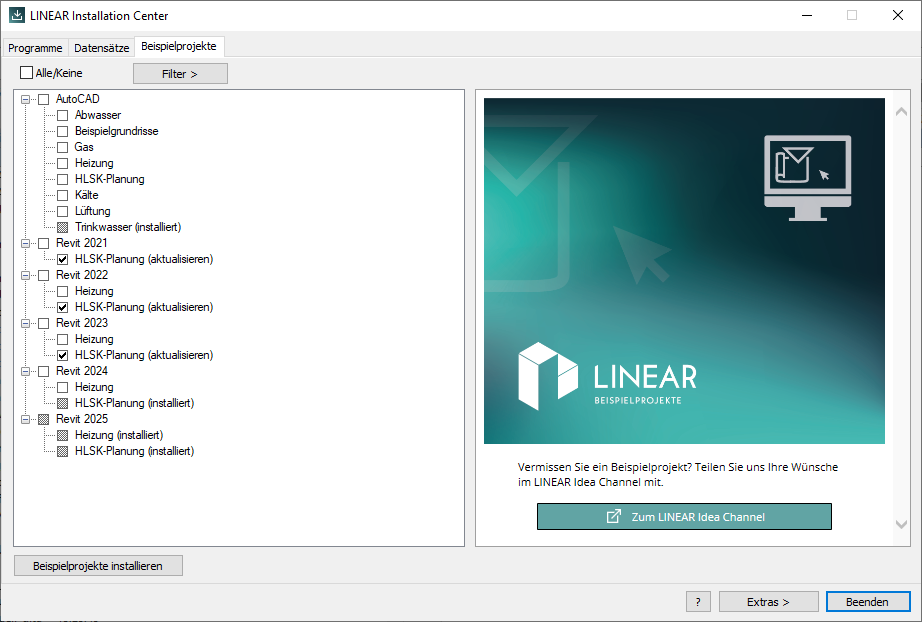Viewport: 922px width, 622px height.
Task: Click the LINEAR Installation Center title bar icon
Action: pyautogui.click(x=16, y=15)
